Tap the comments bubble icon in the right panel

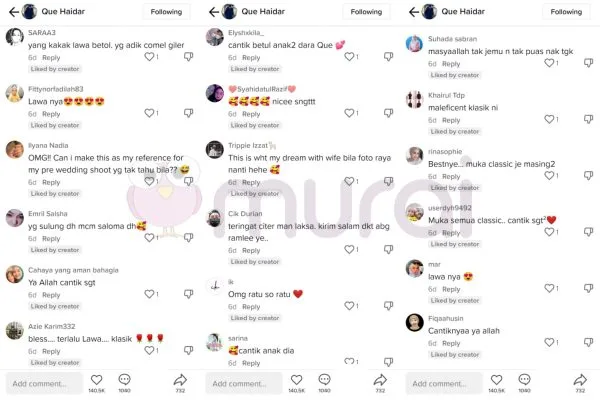point(524,380)
